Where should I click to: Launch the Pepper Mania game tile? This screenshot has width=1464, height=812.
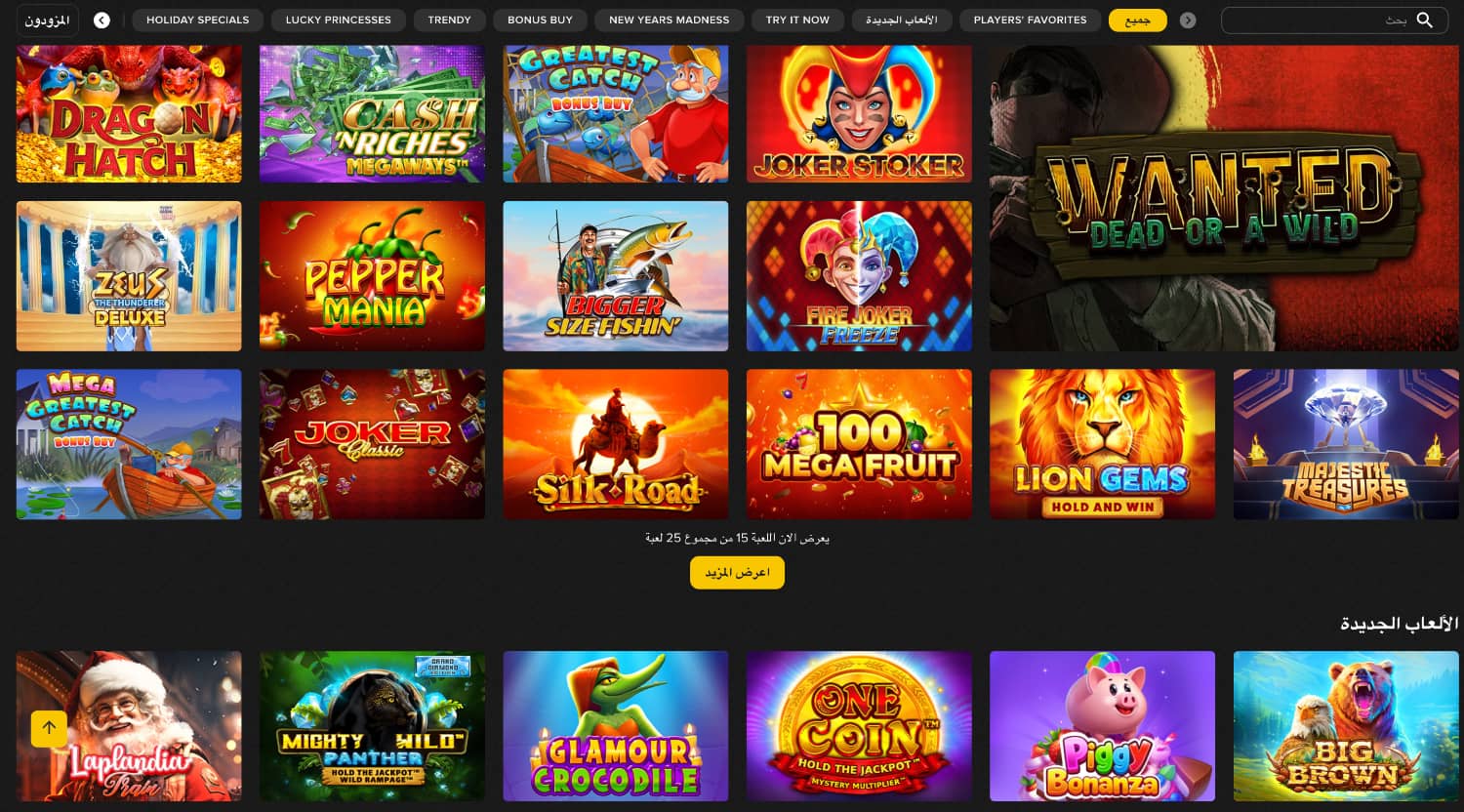pyautogui.click(x=372, y=276)
